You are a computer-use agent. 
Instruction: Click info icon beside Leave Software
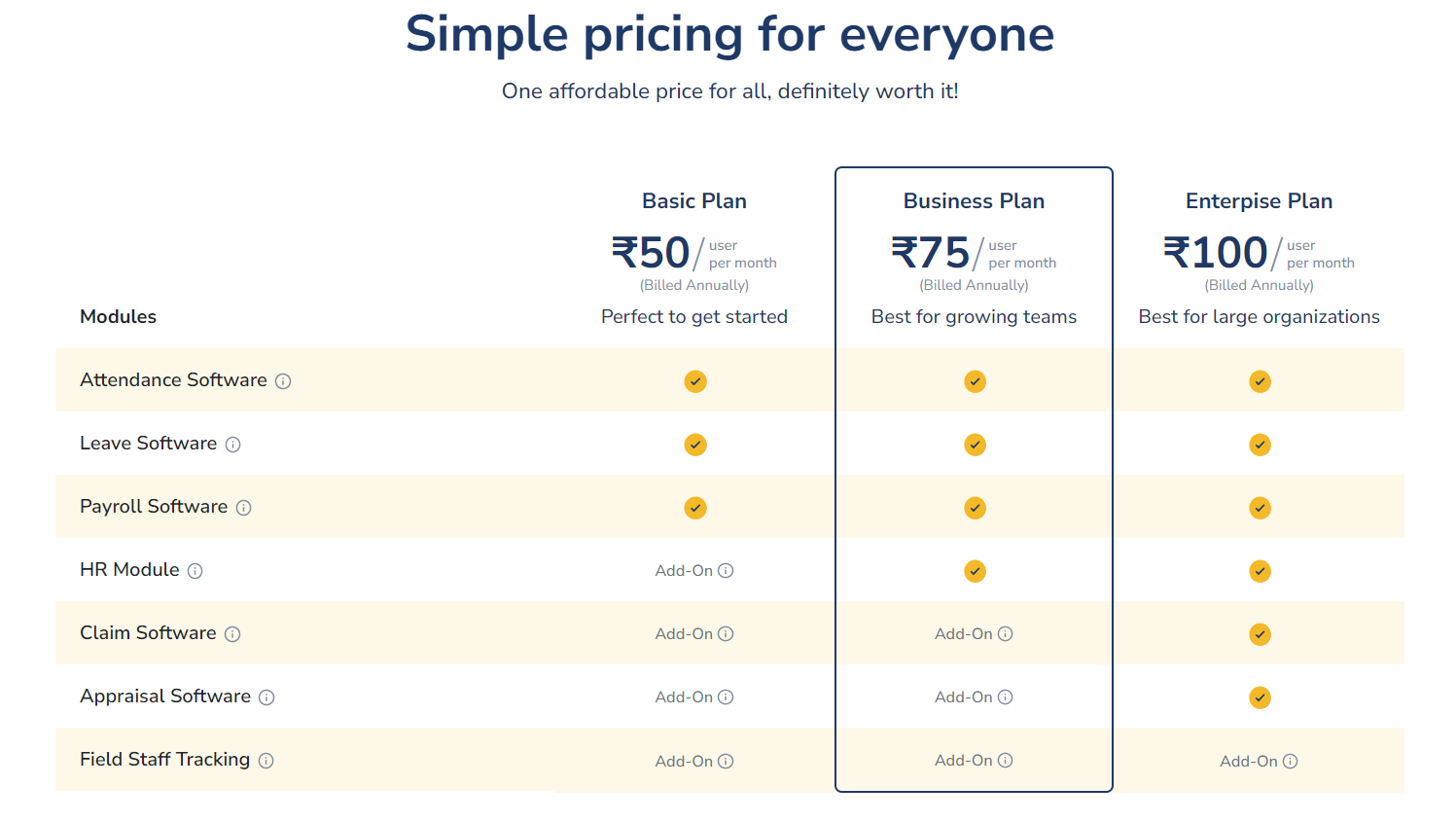click(233, 445)
